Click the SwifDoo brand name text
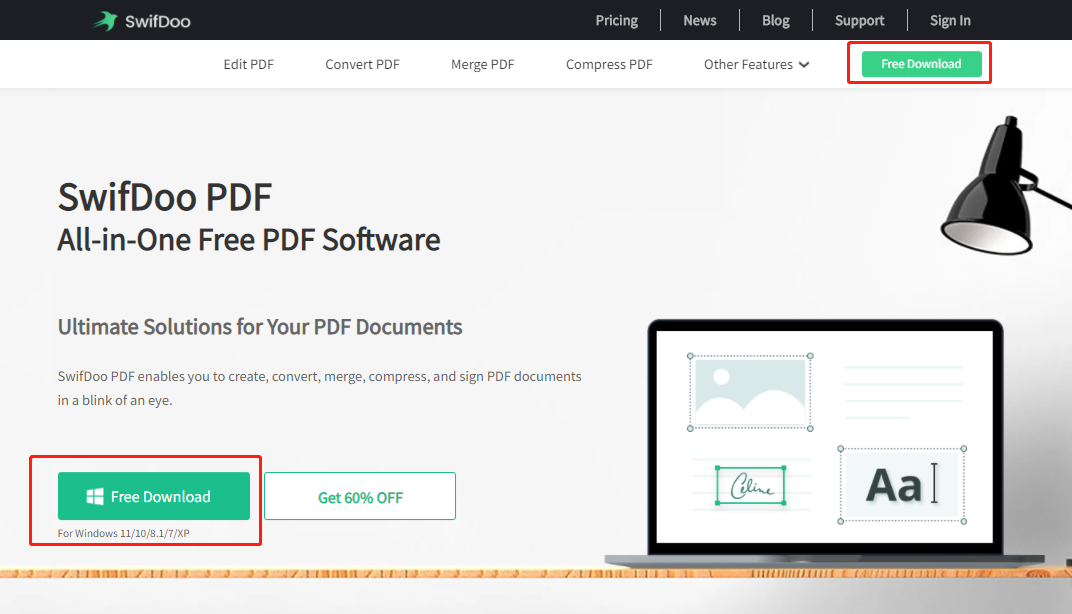This screenshot has width=1072, height=614. pos(157,21)
